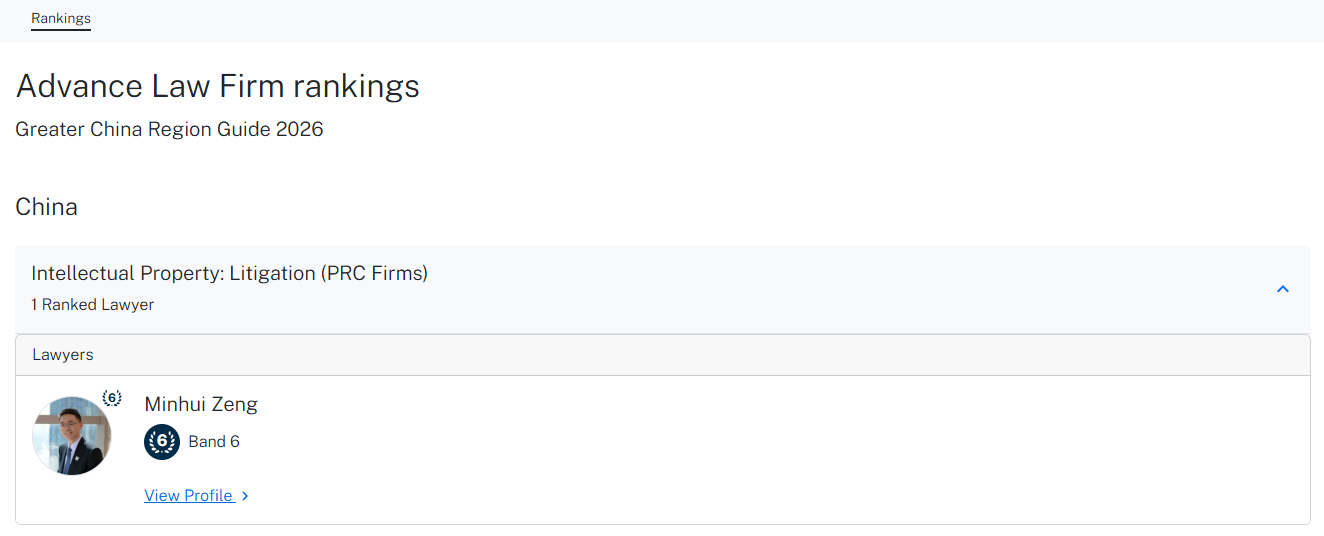Click the word 'Litigation' in the practice title

(x=273, y=273)
